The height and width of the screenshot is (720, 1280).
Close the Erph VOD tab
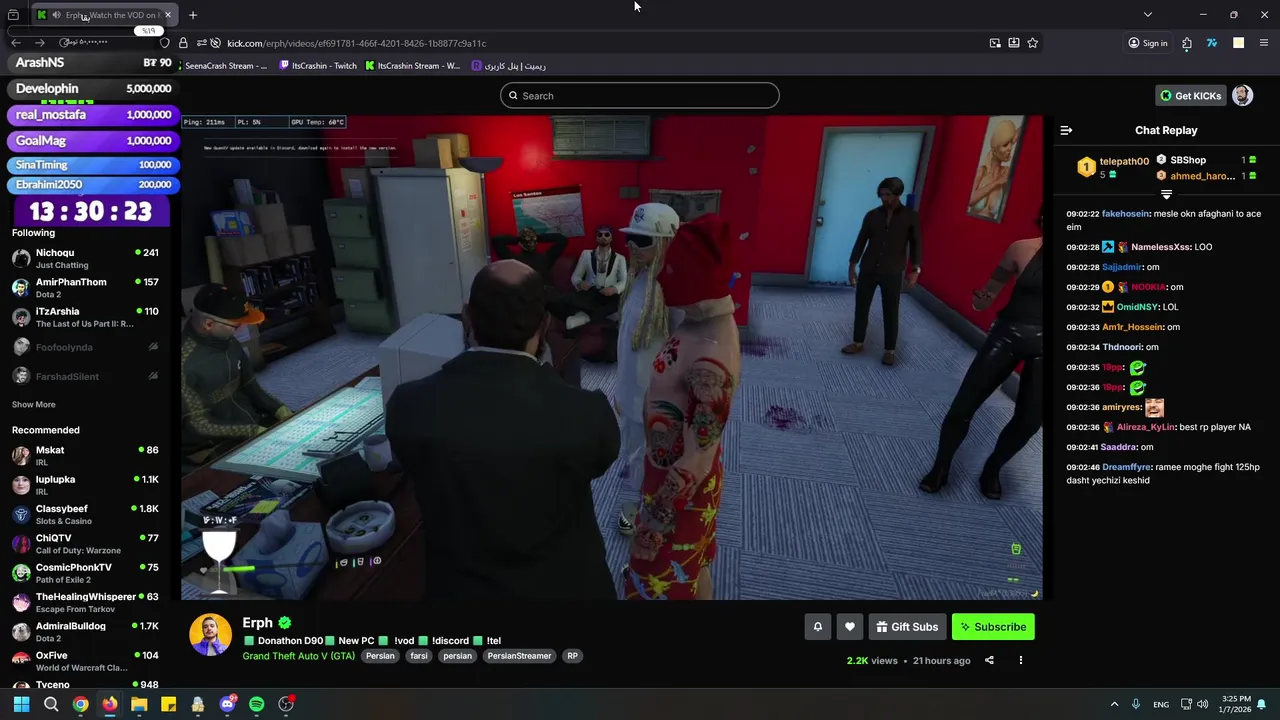tap(168, 15)
